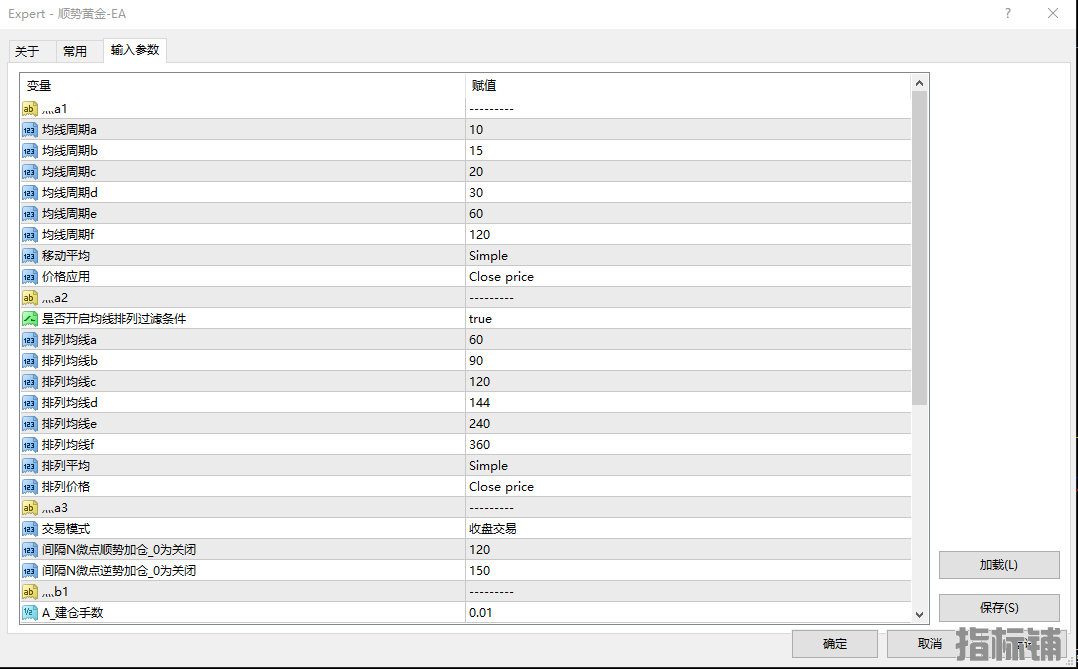Click the double icon beside A_建仓手数
The width and height of the screenshot is (1078, 669).
click(x=30, y=613)
